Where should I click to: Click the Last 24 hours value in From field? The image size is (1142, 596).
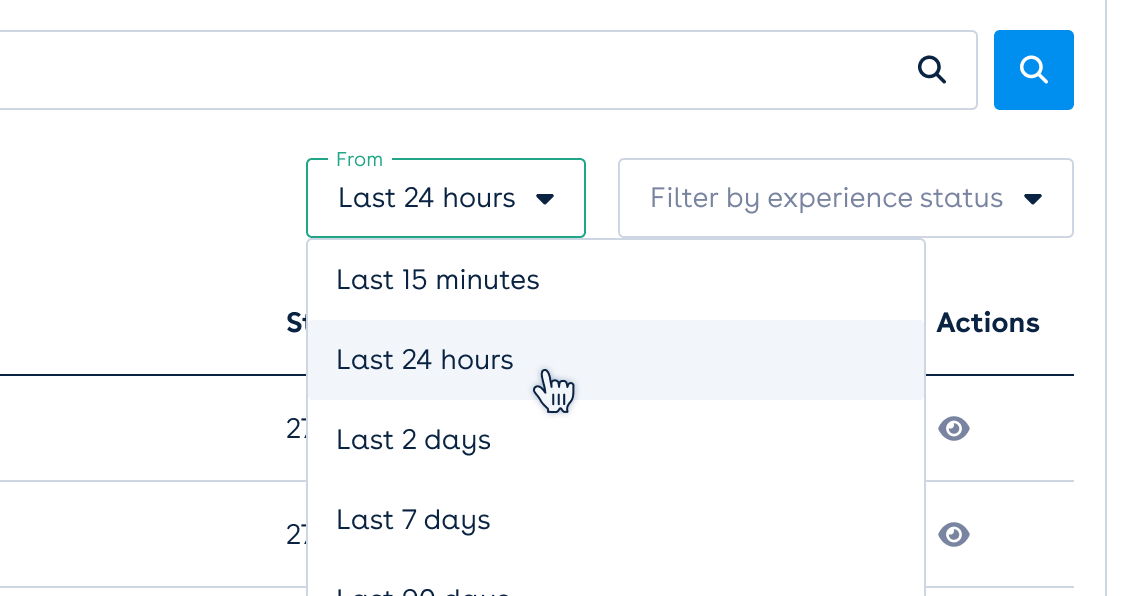(427, 198)
